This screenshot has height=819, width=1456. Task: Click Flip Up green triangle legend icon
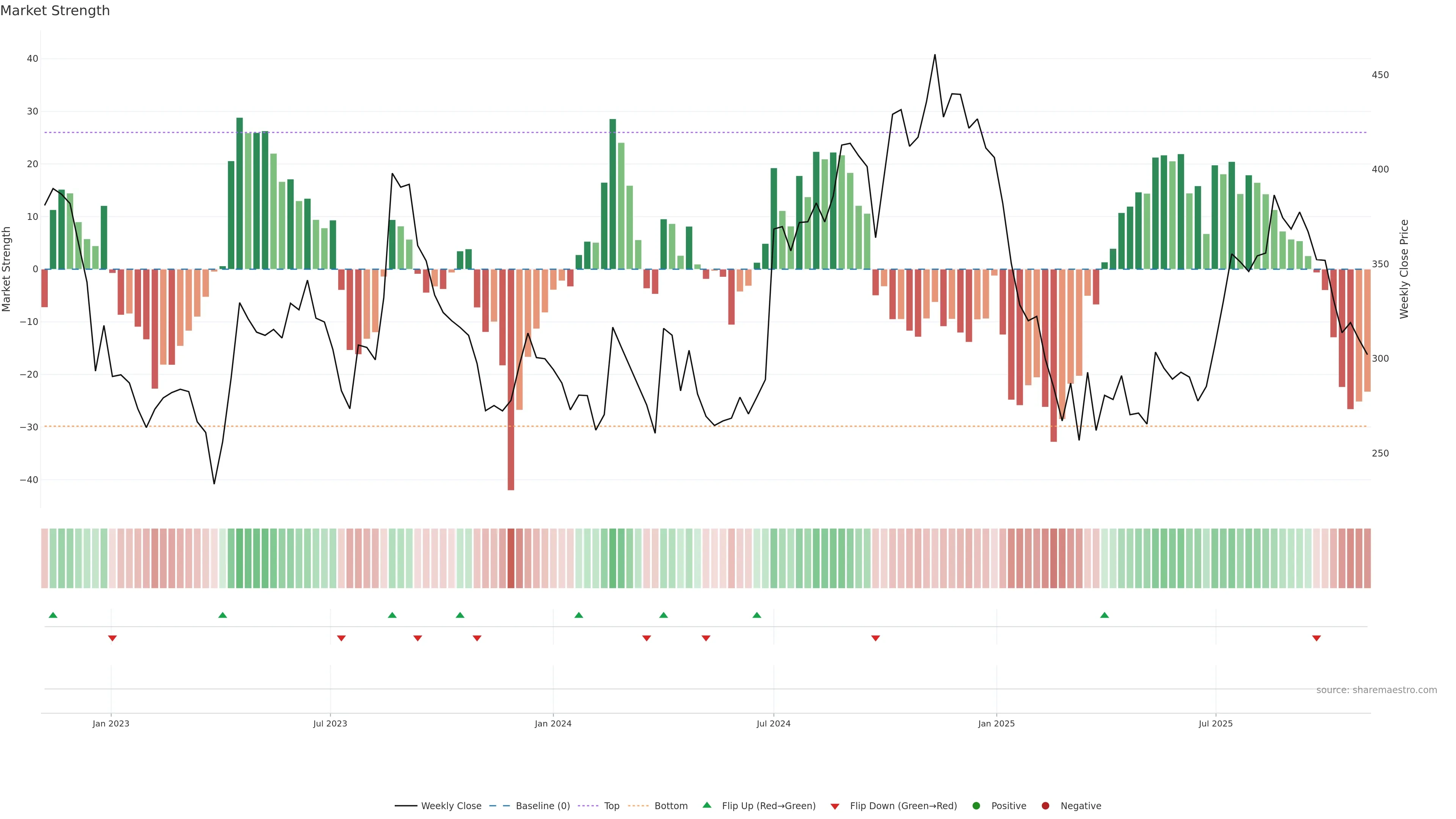(706, 805)
